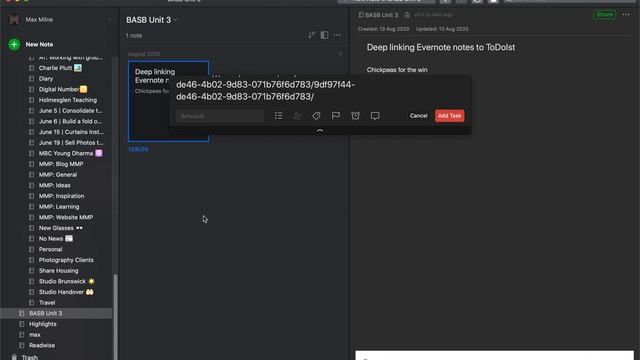This screenshot has width=640, height=360.
Task: Open the Travel notebook
Action: point(47,302)
